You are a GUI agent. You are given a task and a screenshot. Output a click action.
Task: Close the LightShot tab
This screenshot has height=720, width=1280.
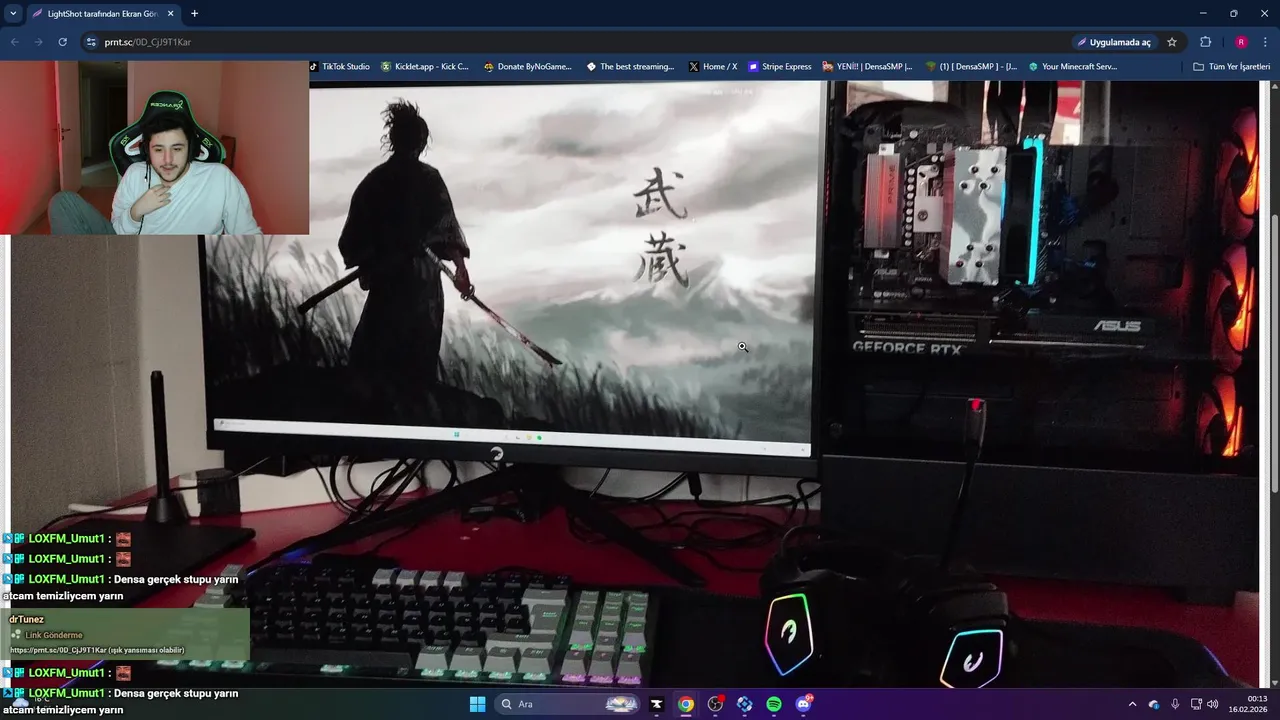pos(171,14)
